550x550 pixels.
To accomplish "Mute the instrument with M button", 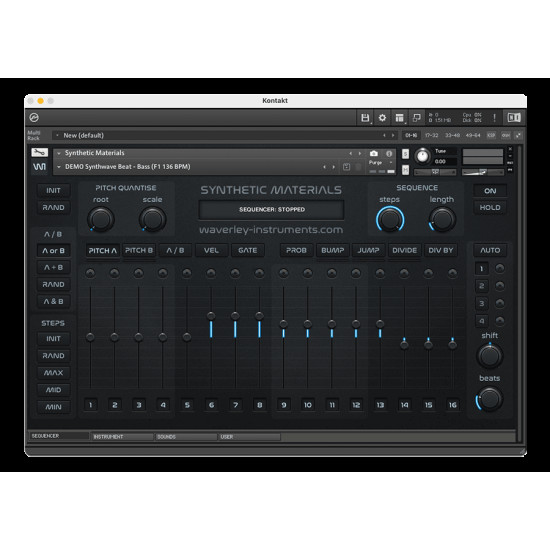I will tap(405, 170).
